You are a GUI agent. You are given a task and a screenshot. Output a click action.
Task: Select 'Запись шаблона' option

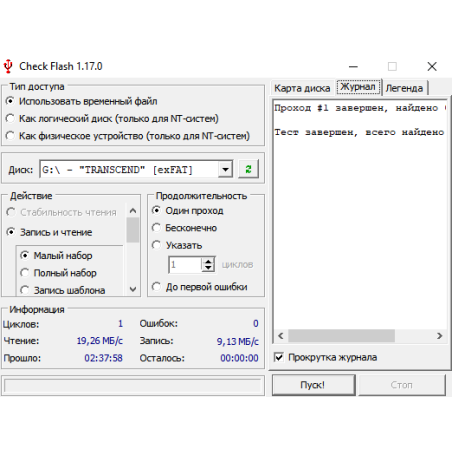pyautogui.click(x=63, y=290)
